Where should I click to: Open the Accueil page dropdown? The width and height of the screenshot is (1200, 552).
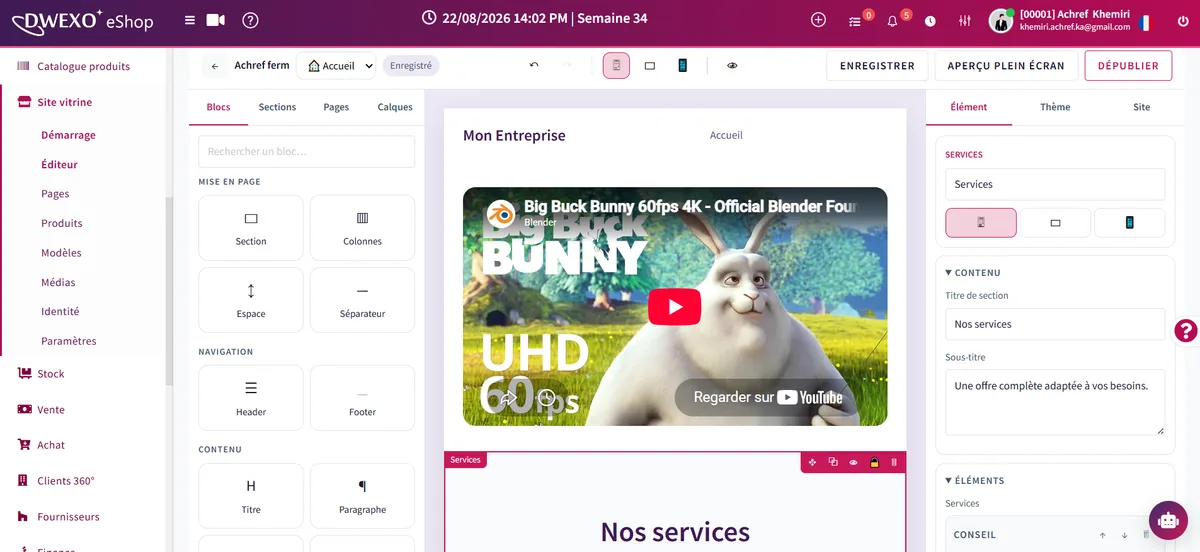336,66
